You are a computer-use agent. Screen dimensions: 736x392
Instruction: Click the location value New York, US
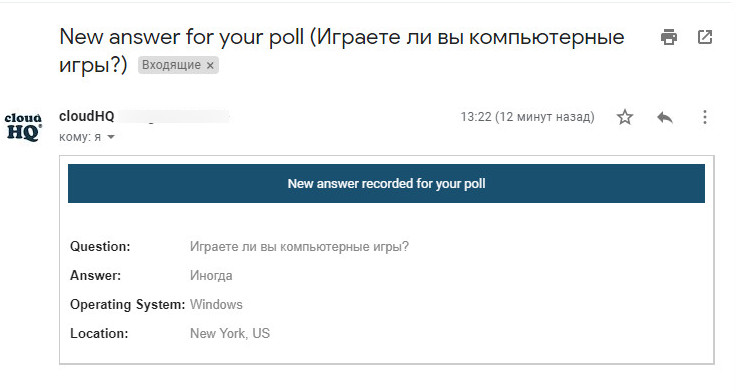(230, 333)
